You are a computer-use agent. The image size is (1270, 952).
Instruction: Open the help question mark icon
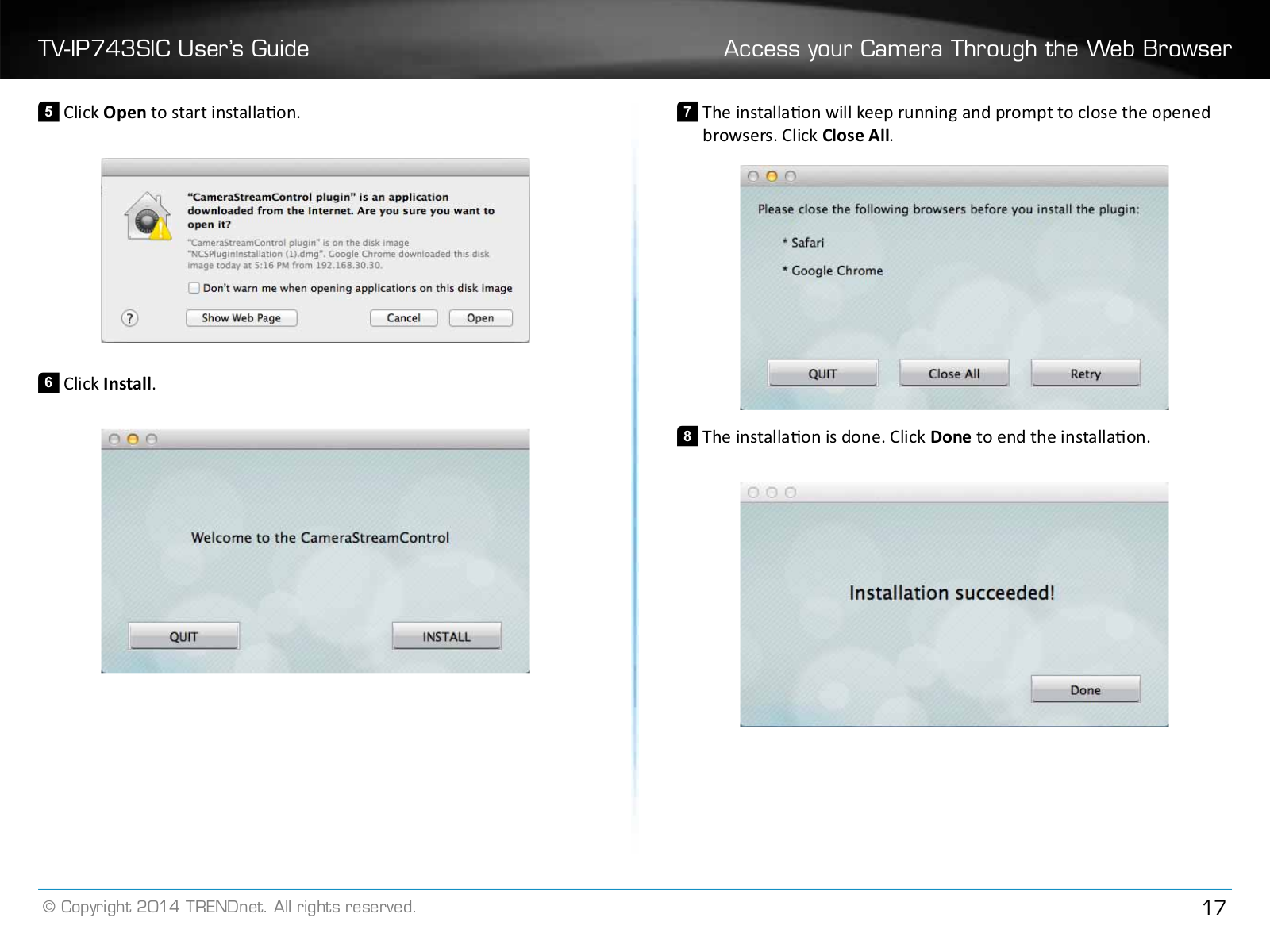coord(129,318)
